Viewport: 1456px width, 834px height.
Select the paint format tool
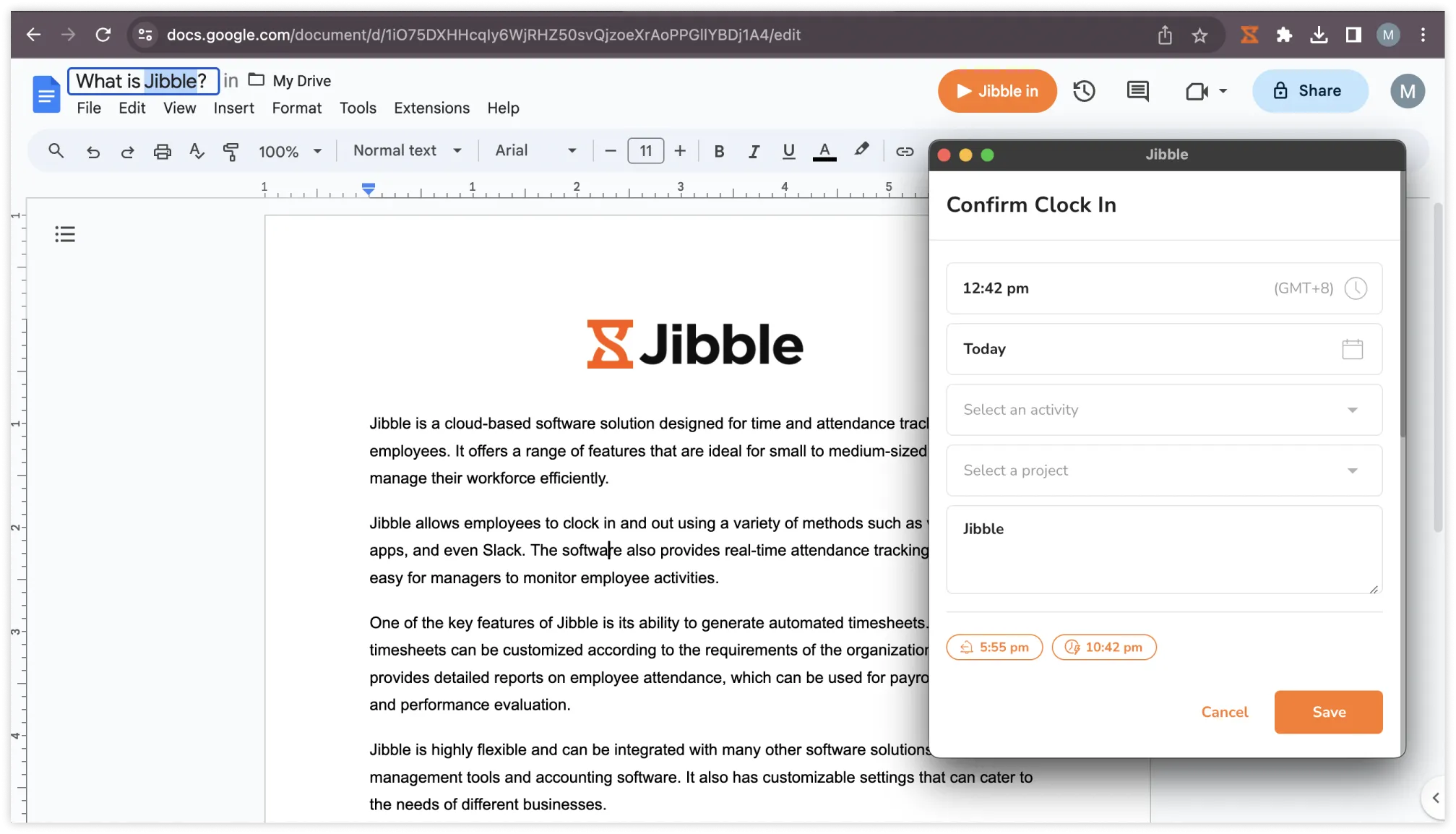(x=231, y=151)
